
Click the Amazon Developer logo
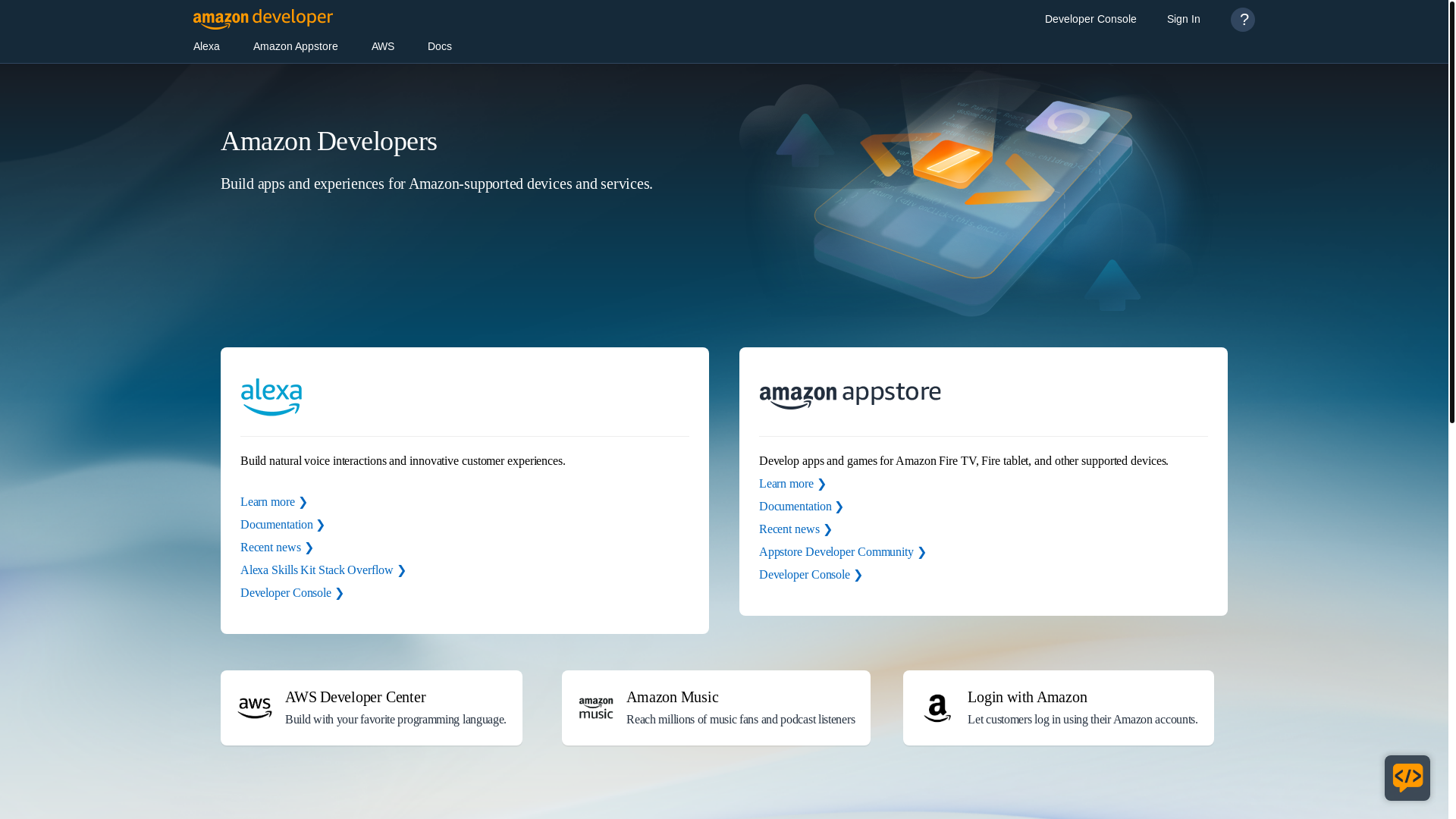point(262,19)
